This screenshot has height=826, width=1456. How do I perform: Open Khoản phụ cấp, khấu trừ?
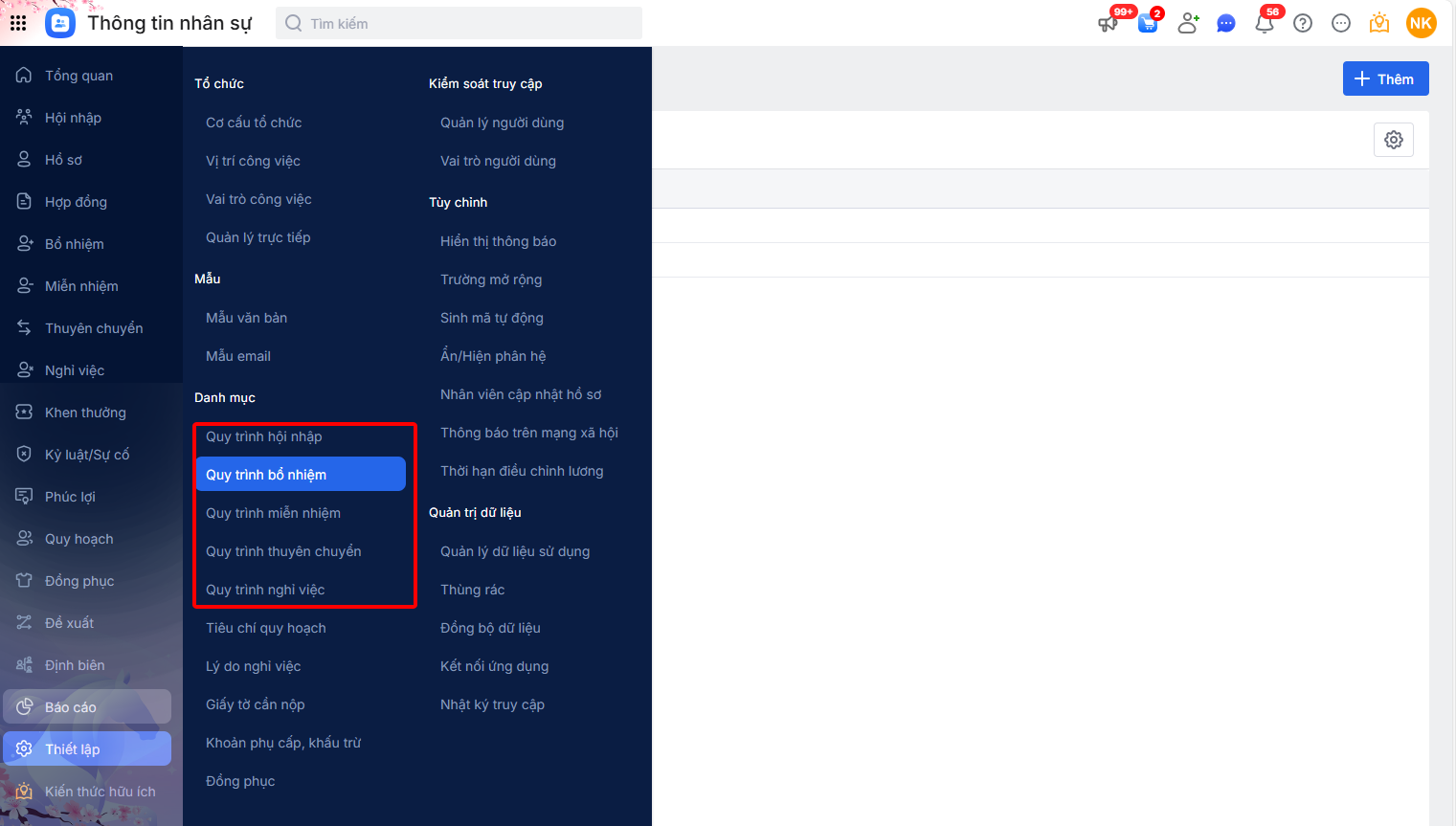(283, 743)
